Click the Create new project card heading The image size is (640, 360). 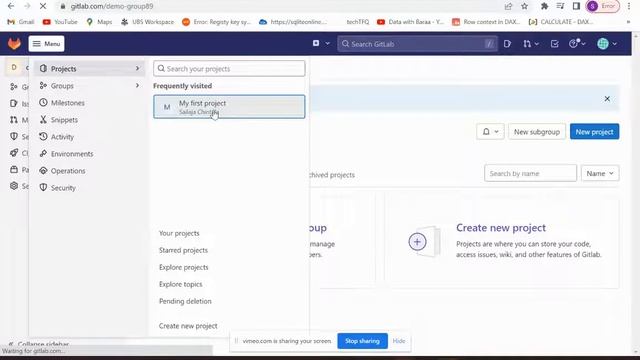[501, 228]
